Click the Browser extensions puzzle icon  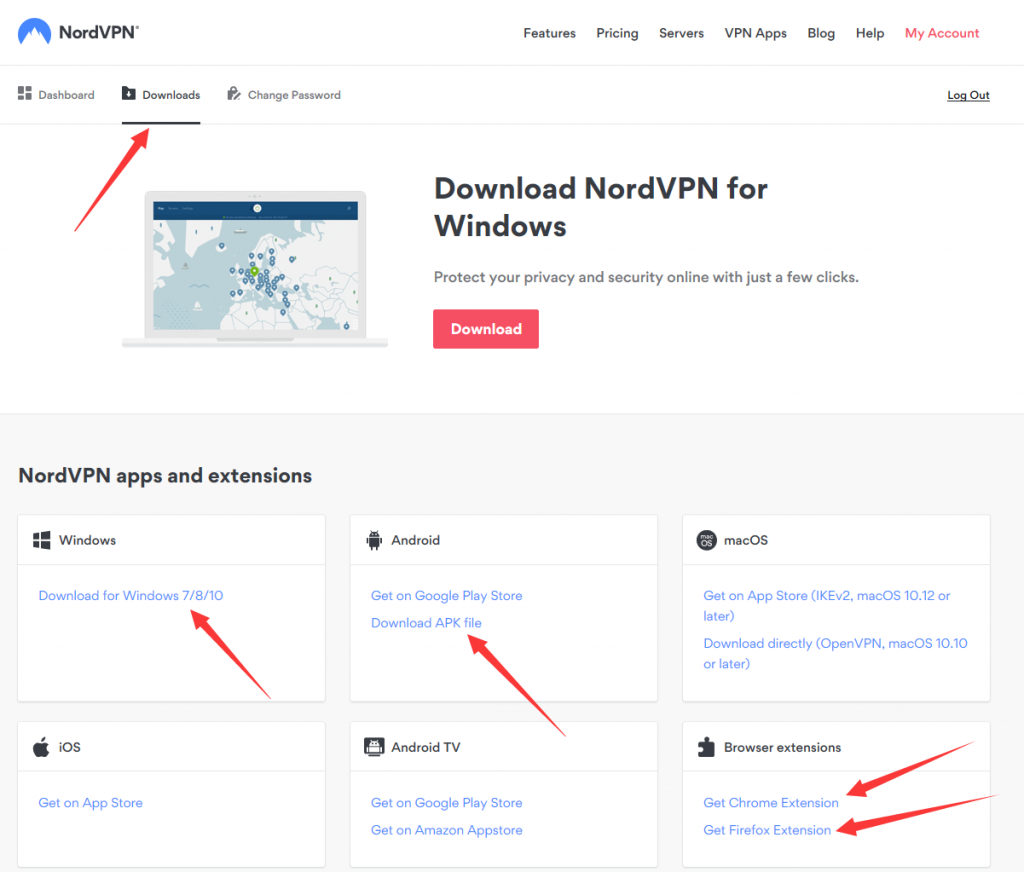coord(707,747)
